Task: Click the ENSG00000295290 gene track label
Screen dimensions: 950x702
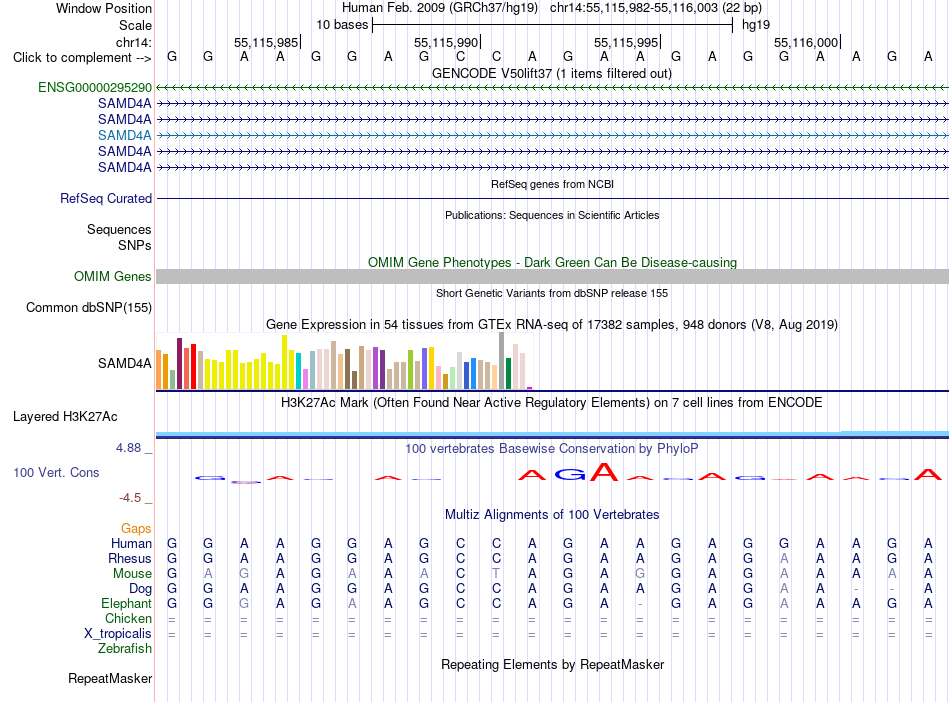Action: pos(95,88)
